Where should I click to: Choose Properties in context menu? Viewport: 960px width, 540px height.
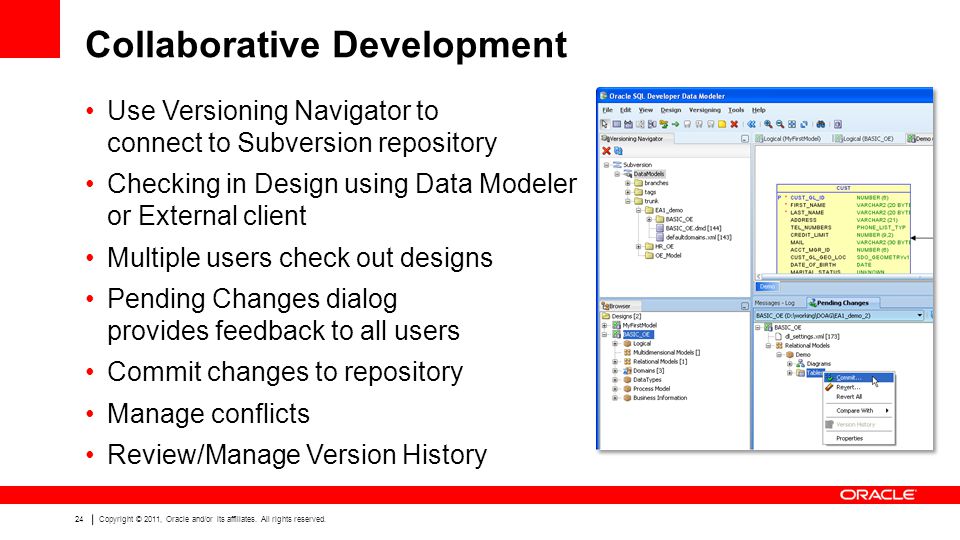[x=859, y=438]
